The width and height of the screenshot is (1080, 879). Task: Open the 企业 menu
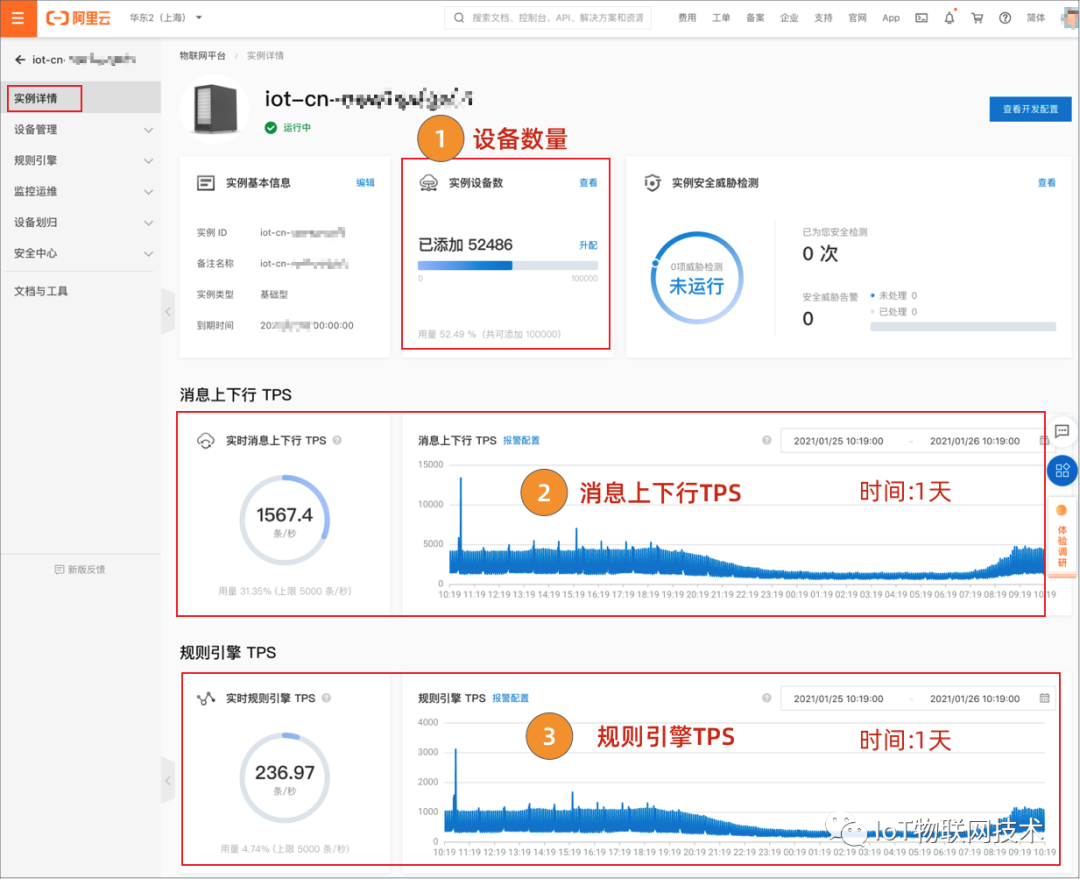(x=789, y=18)
